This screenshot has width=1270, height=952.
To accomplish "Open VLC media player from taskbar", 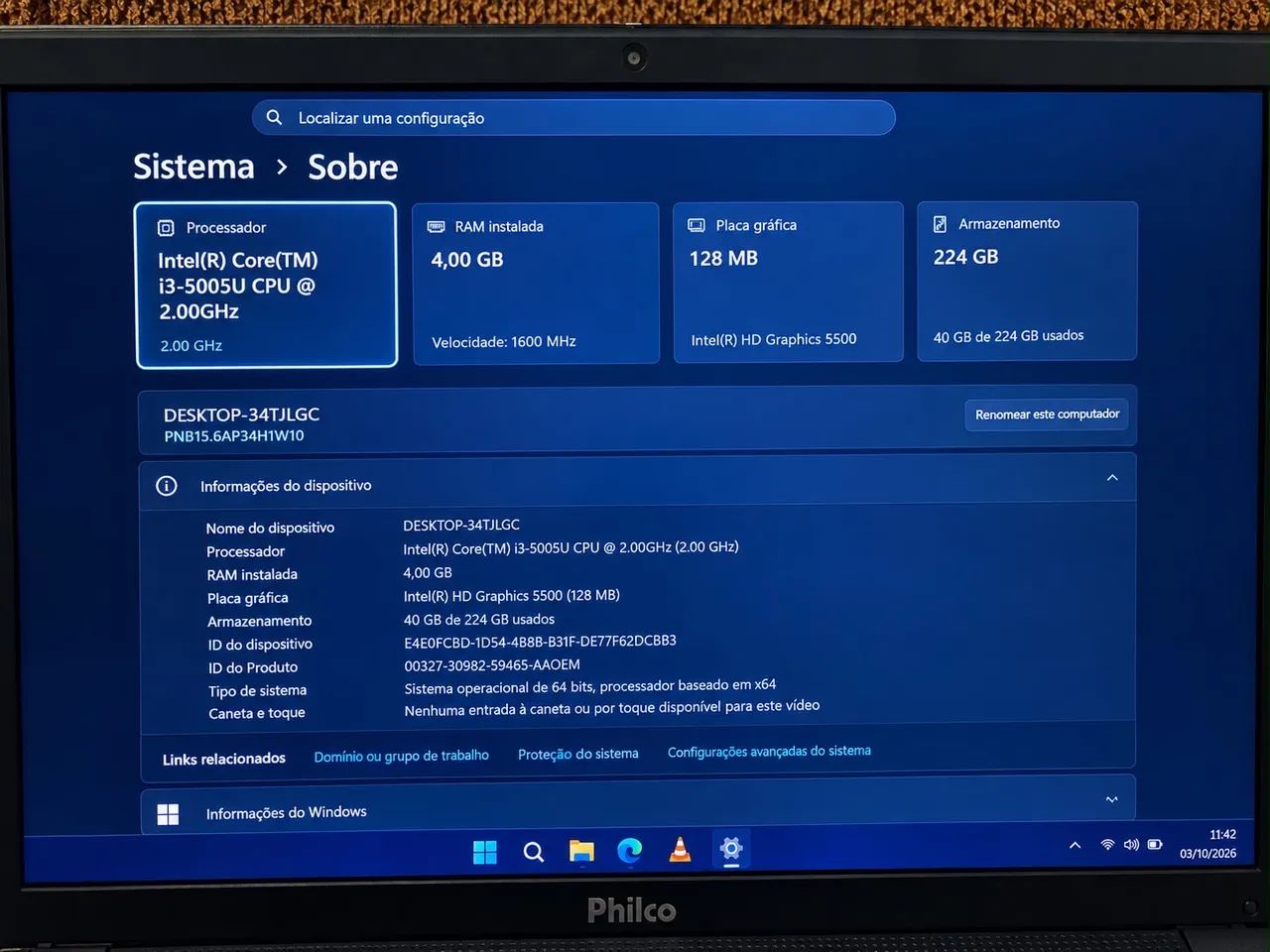I will (680, 850).
